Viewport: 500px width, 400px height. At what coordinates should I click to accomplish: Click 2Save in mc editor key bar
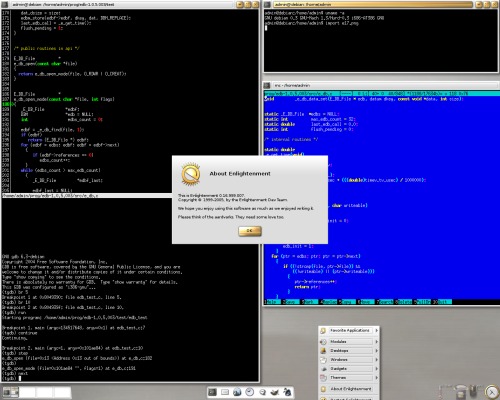[x=290, y=302]
